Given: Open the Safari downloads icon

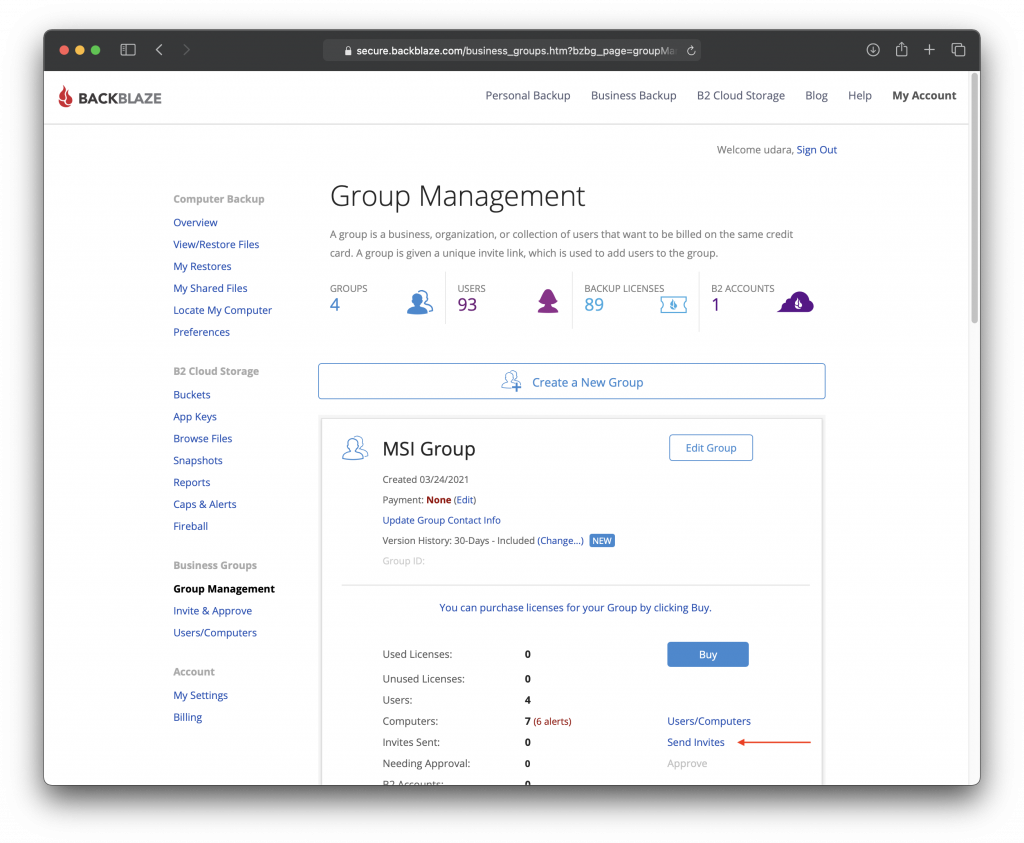Looking at the screenshot, I should pos(872,50).
